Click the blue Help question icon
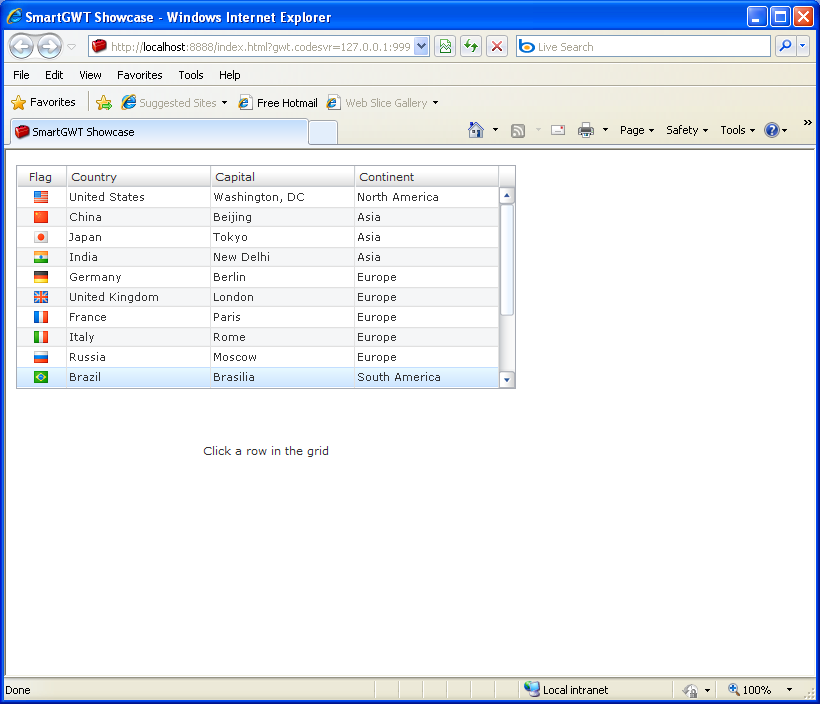The image size is (820, 704). 772,130
